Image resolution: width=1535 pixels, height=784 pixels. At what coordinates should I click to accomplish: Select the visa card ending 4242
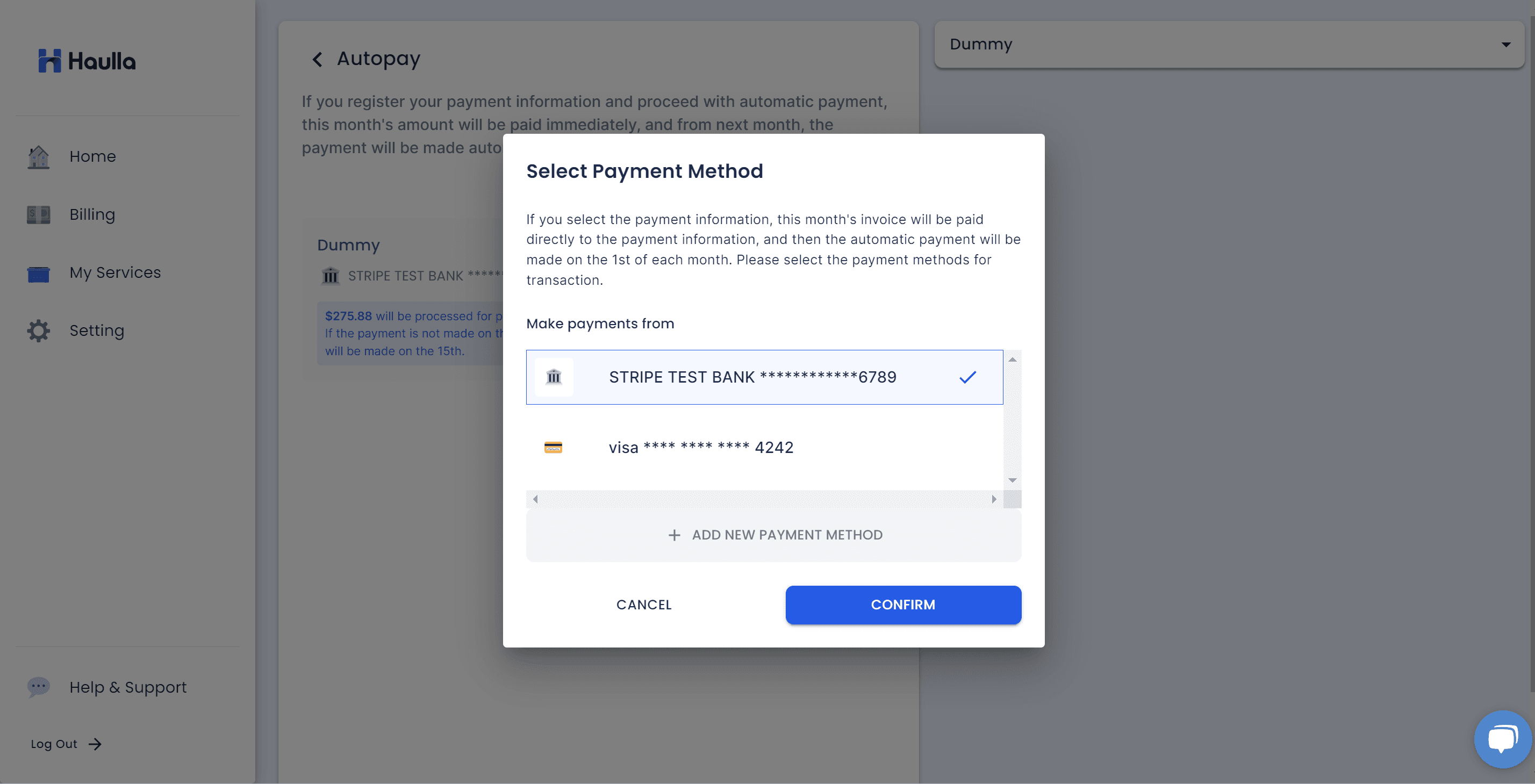(701, 448)
